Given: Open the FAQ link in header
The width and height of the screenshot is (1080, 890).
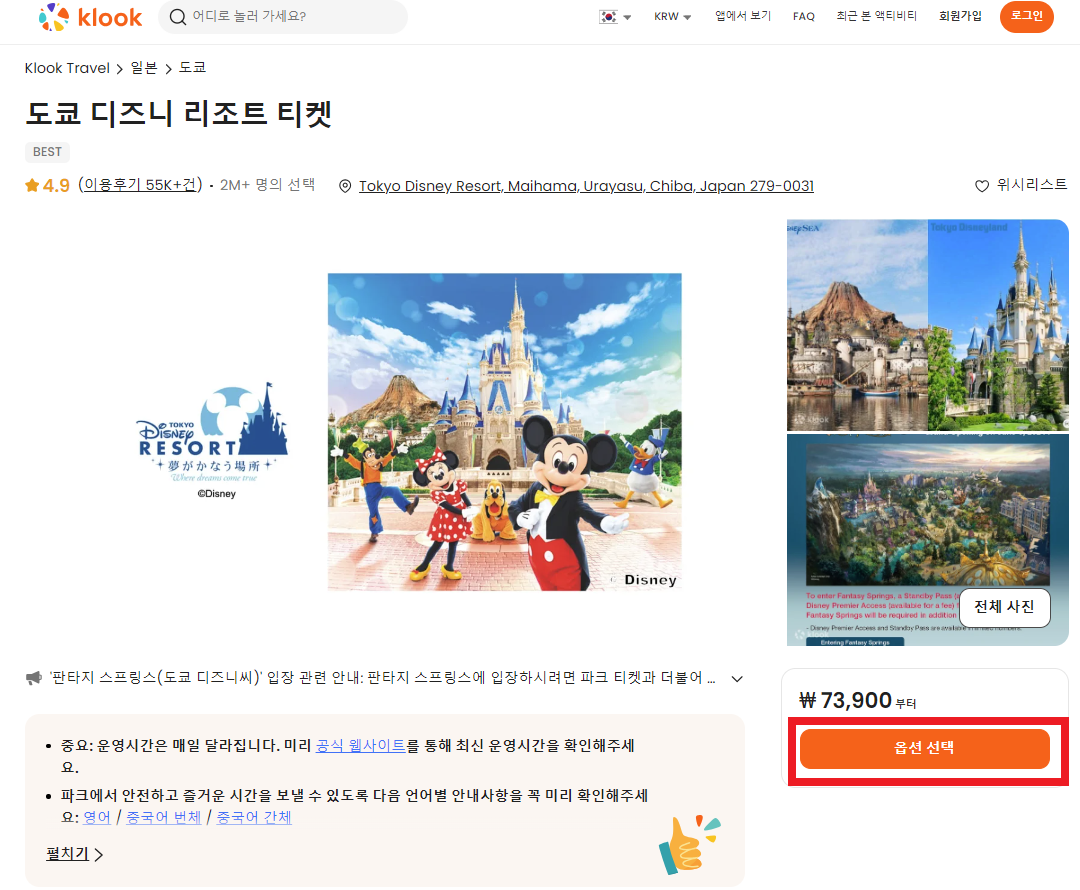Looking at the screenshot, I should point(803,17).
